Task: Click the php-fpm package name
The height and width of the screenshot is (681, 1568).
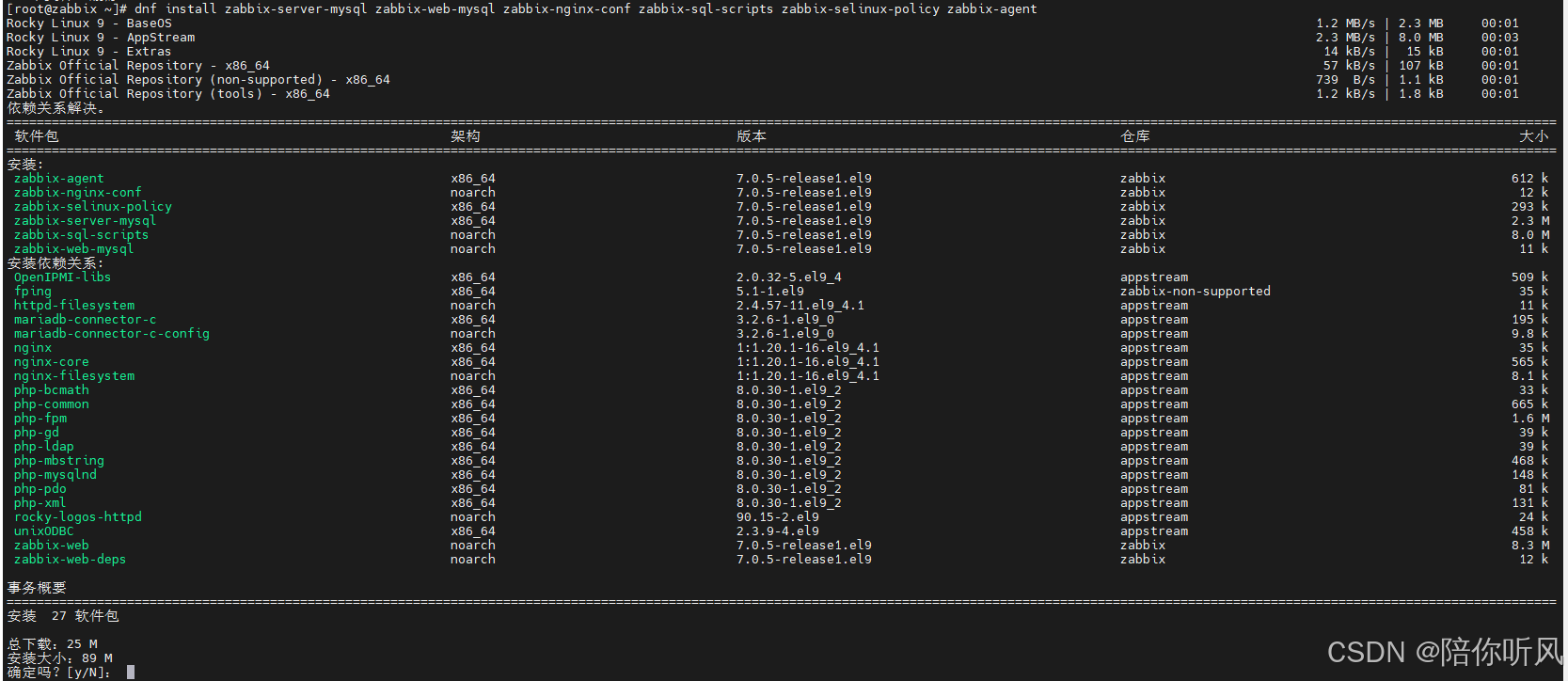Action: click(40, 418)
